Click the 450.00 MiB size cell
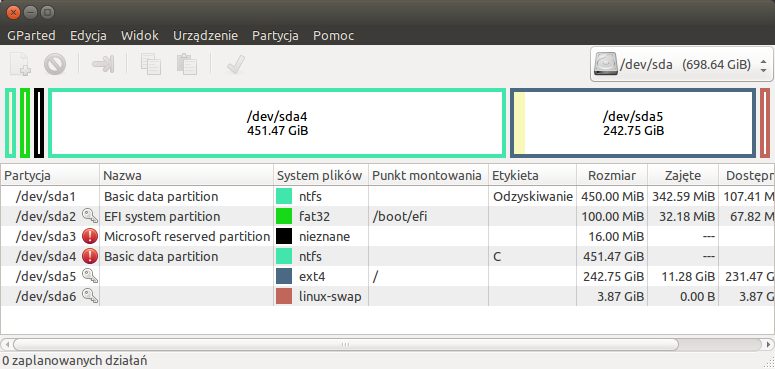 click(x=612, y=197)
